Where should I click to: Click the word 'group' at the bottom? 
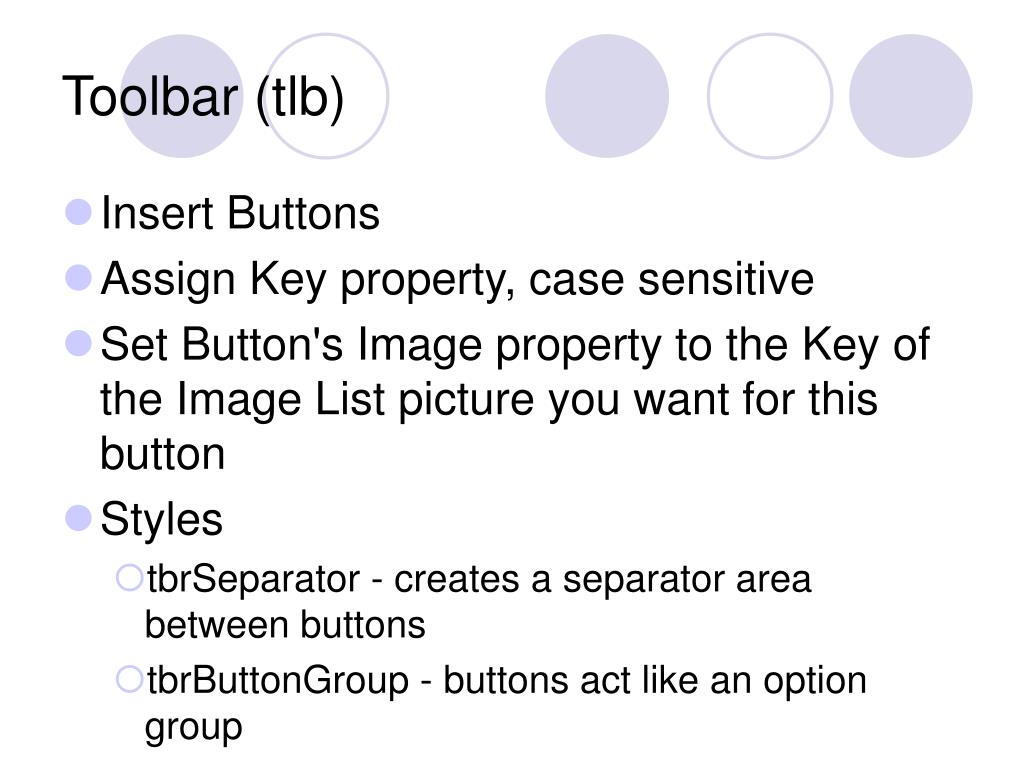193,729
